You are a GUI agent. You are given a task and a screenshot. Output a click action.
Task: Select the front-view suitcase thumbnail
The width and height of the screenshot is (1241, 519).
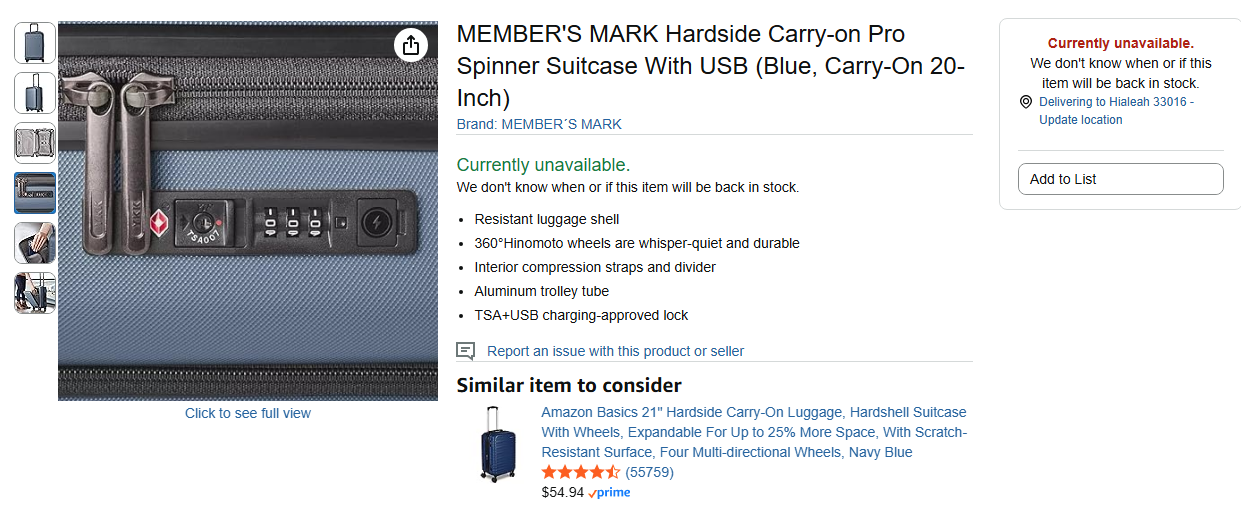coord(35,43)
